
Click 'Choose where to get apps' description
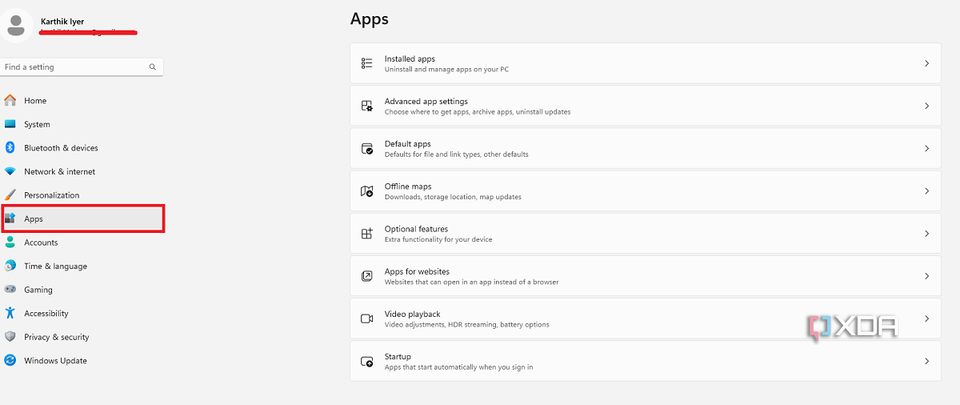(478, 113)
